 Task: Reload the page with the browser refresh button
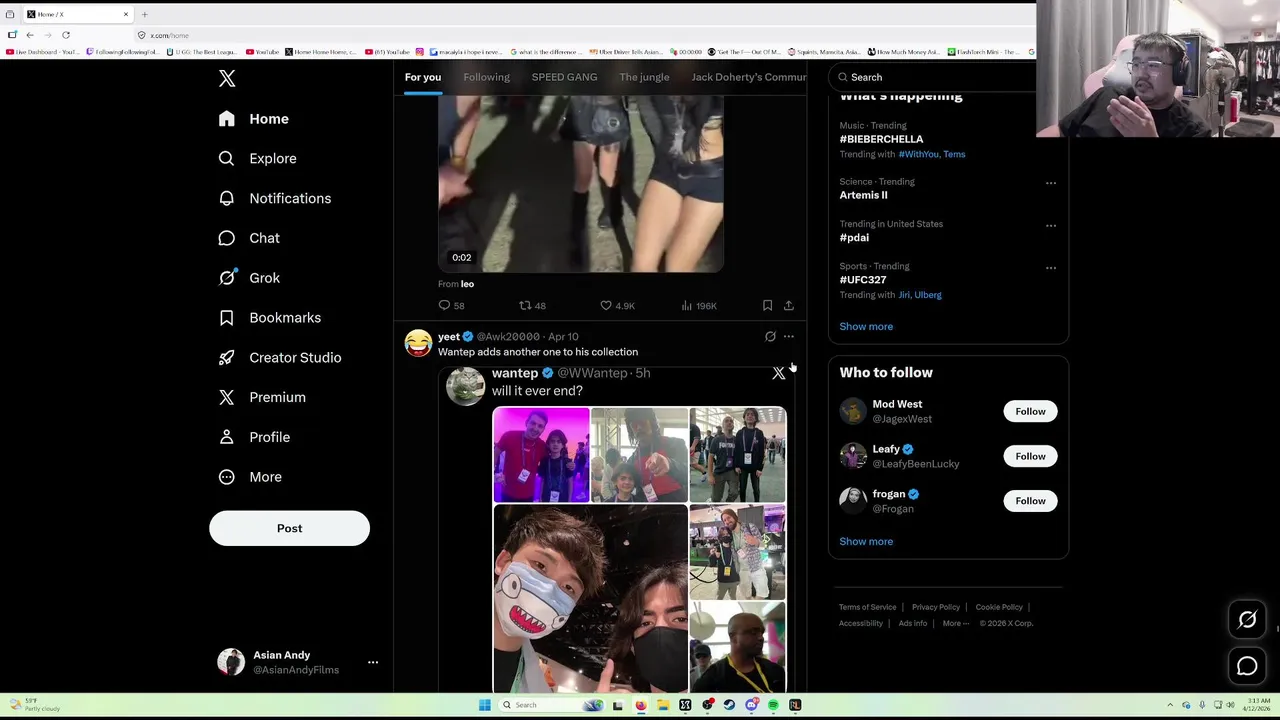tap(66, 35)
